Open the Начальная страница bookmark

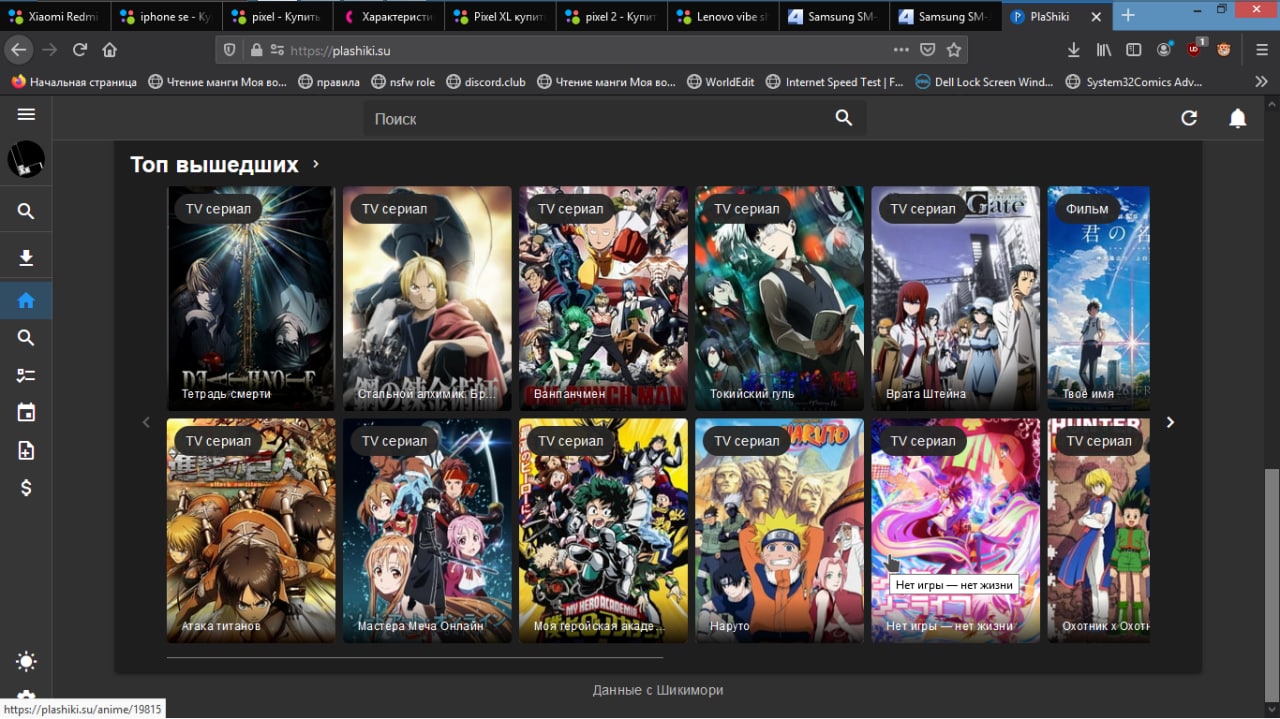pyautogui.click(x=74, y=82)
